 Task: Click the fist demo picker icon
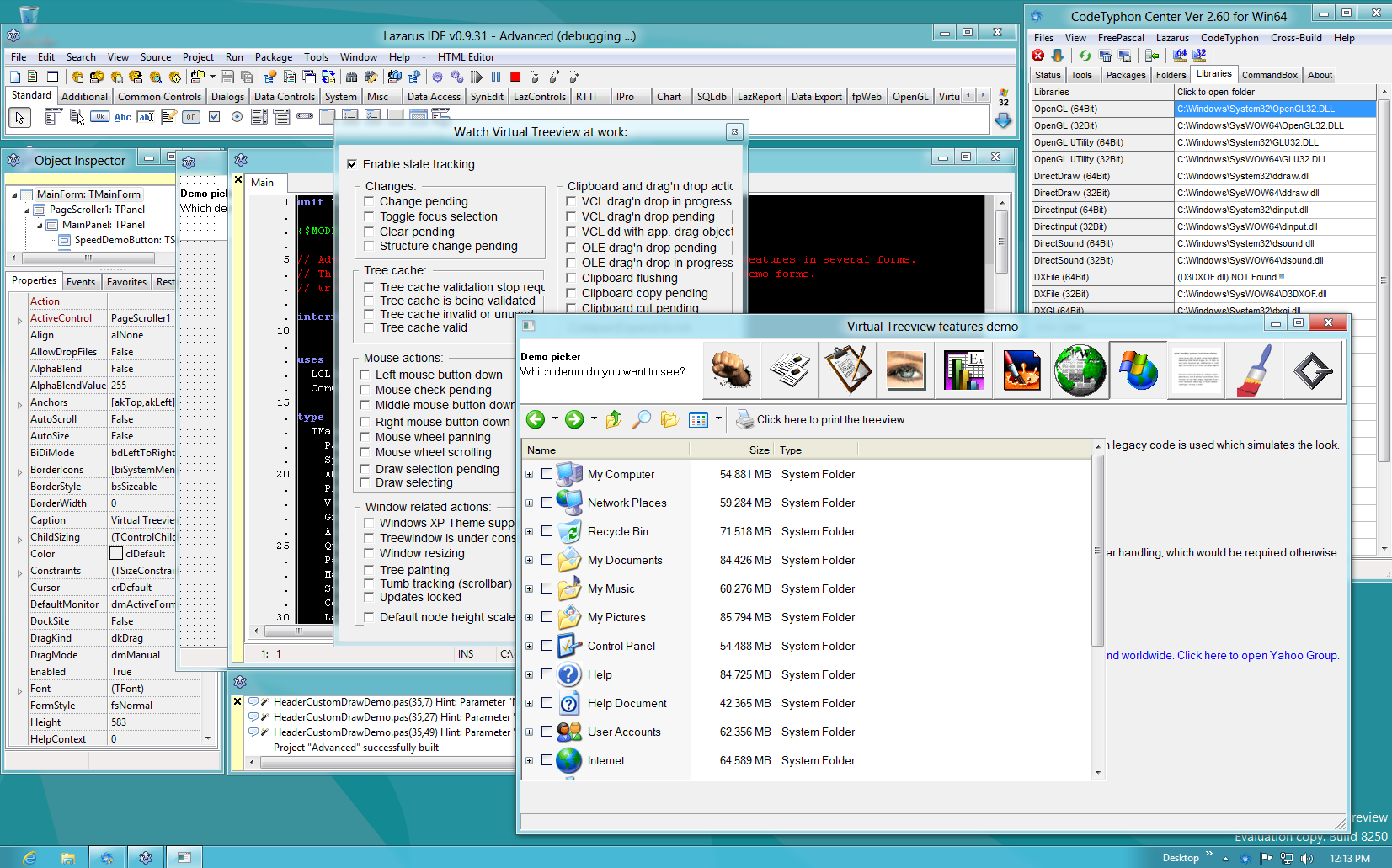(731, 370)
